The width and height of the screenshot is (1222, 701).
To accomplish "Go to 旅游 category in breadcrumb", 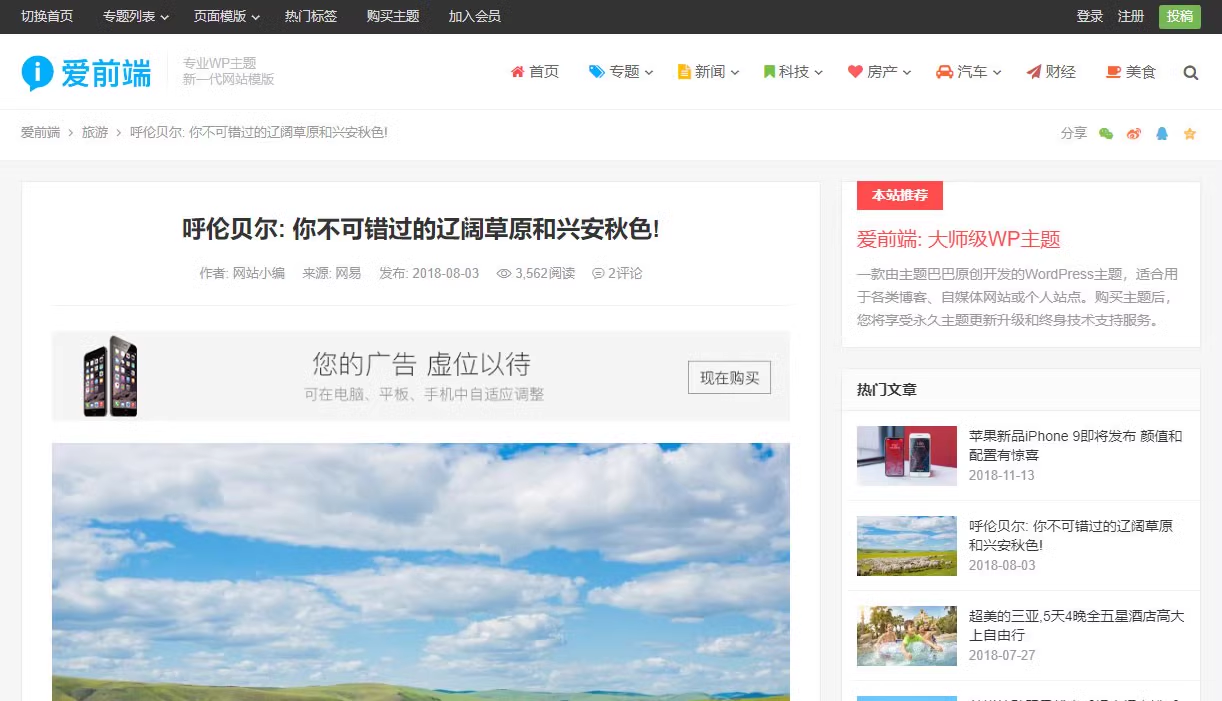I will pos(95,133).
